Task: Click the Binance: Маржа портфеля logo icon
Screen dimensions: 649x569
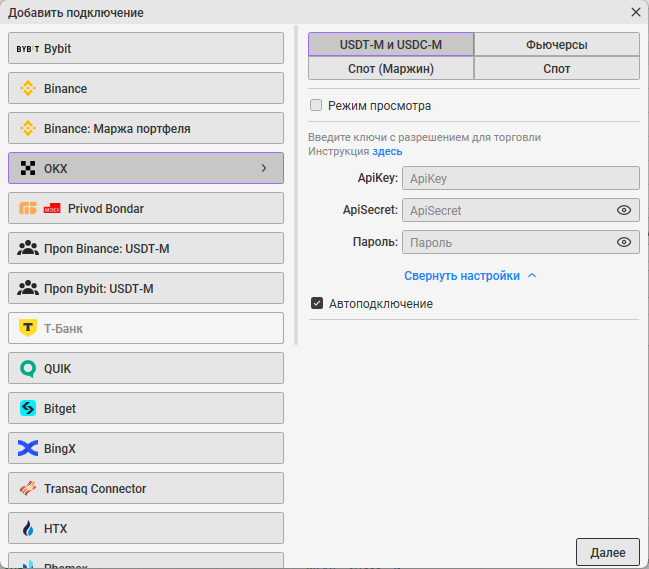Action: (x=28, y=129)
